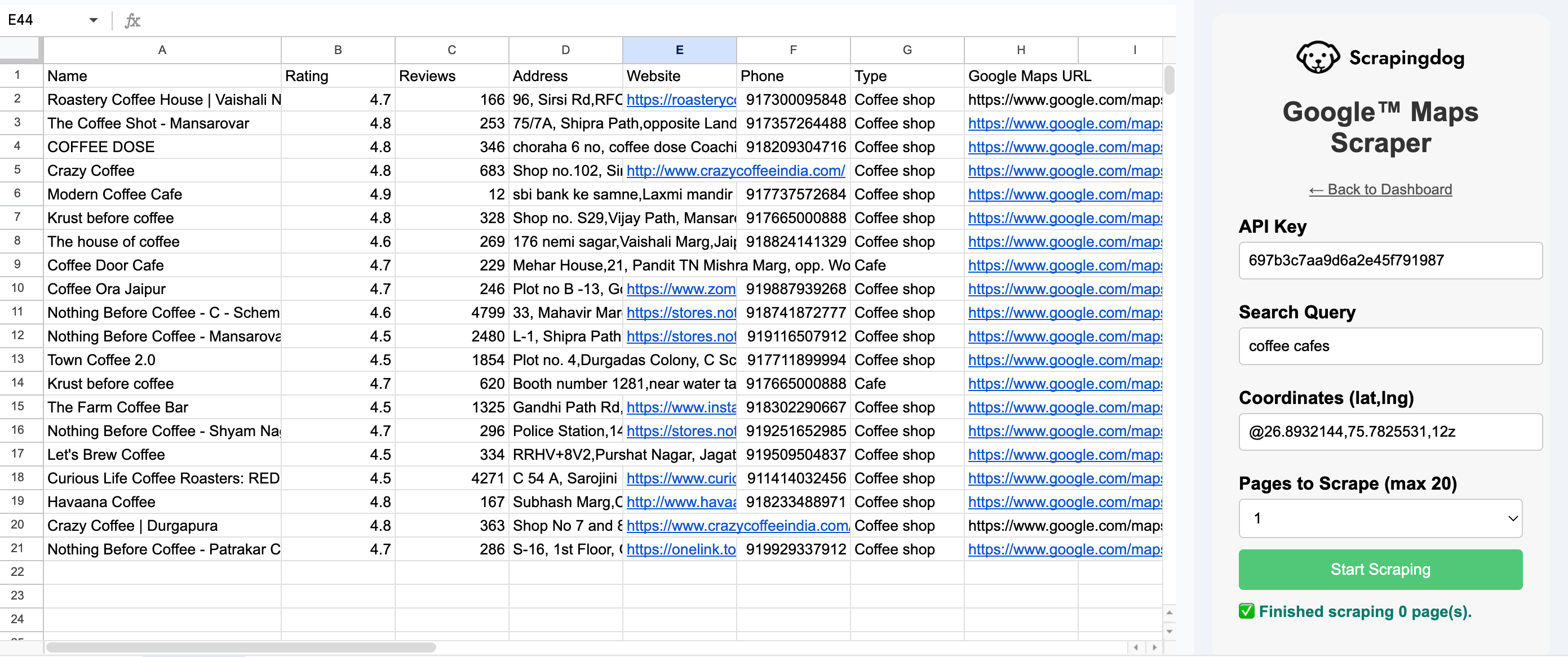Click the right arrow on the horizontal scrollbar
This screenshot has height=657, width=1568.
click(1155, 648)
